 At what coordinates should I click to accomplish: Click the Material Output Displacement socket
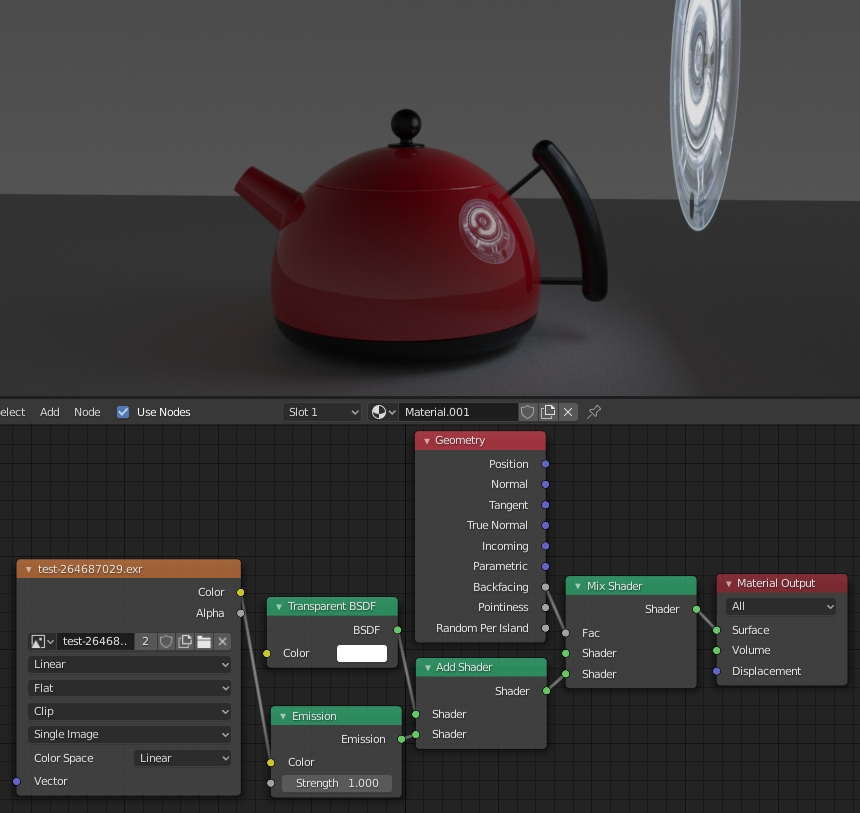(716, 671)
